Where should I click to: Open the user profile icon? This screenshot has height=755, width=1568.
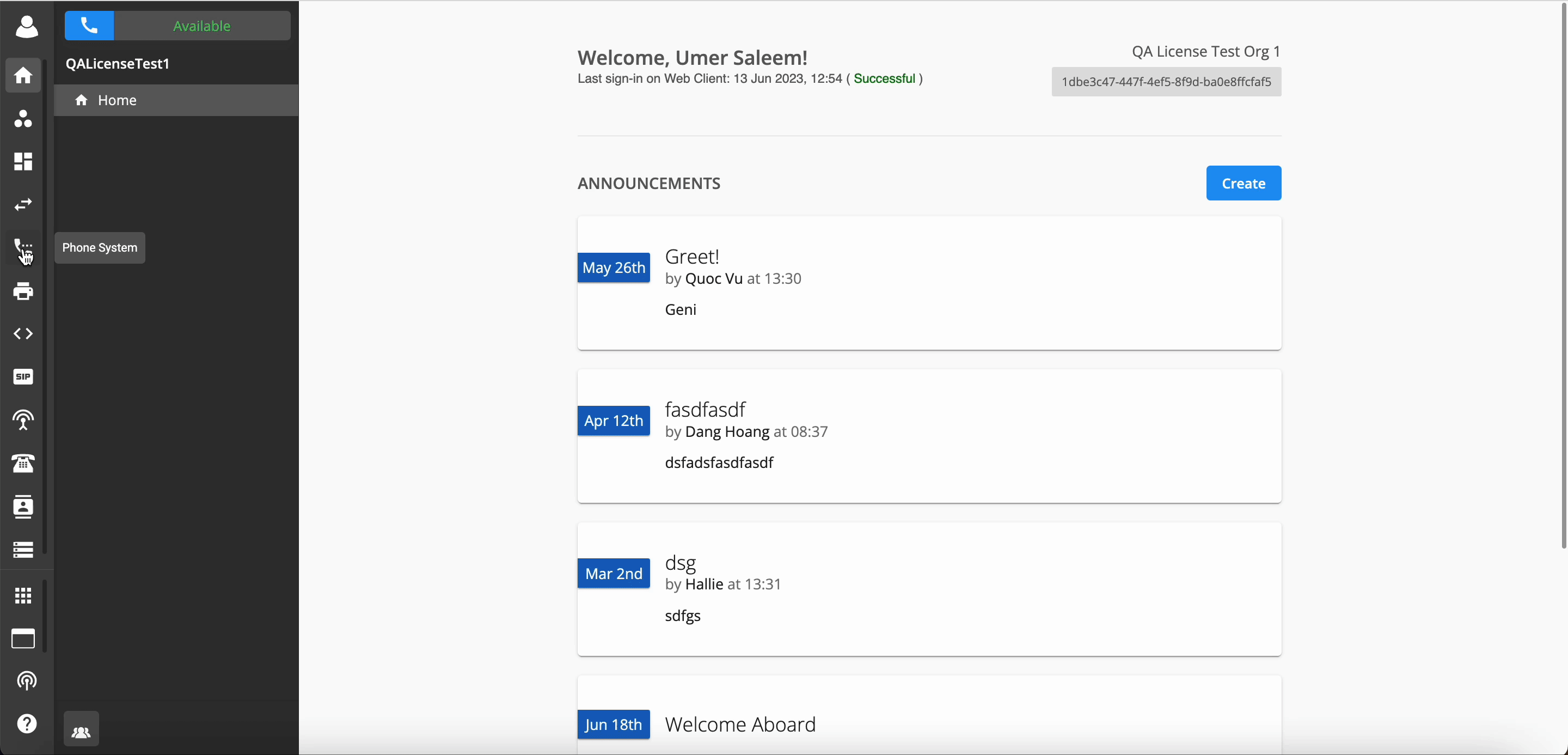pyautogui.click(x=26, y=26)
